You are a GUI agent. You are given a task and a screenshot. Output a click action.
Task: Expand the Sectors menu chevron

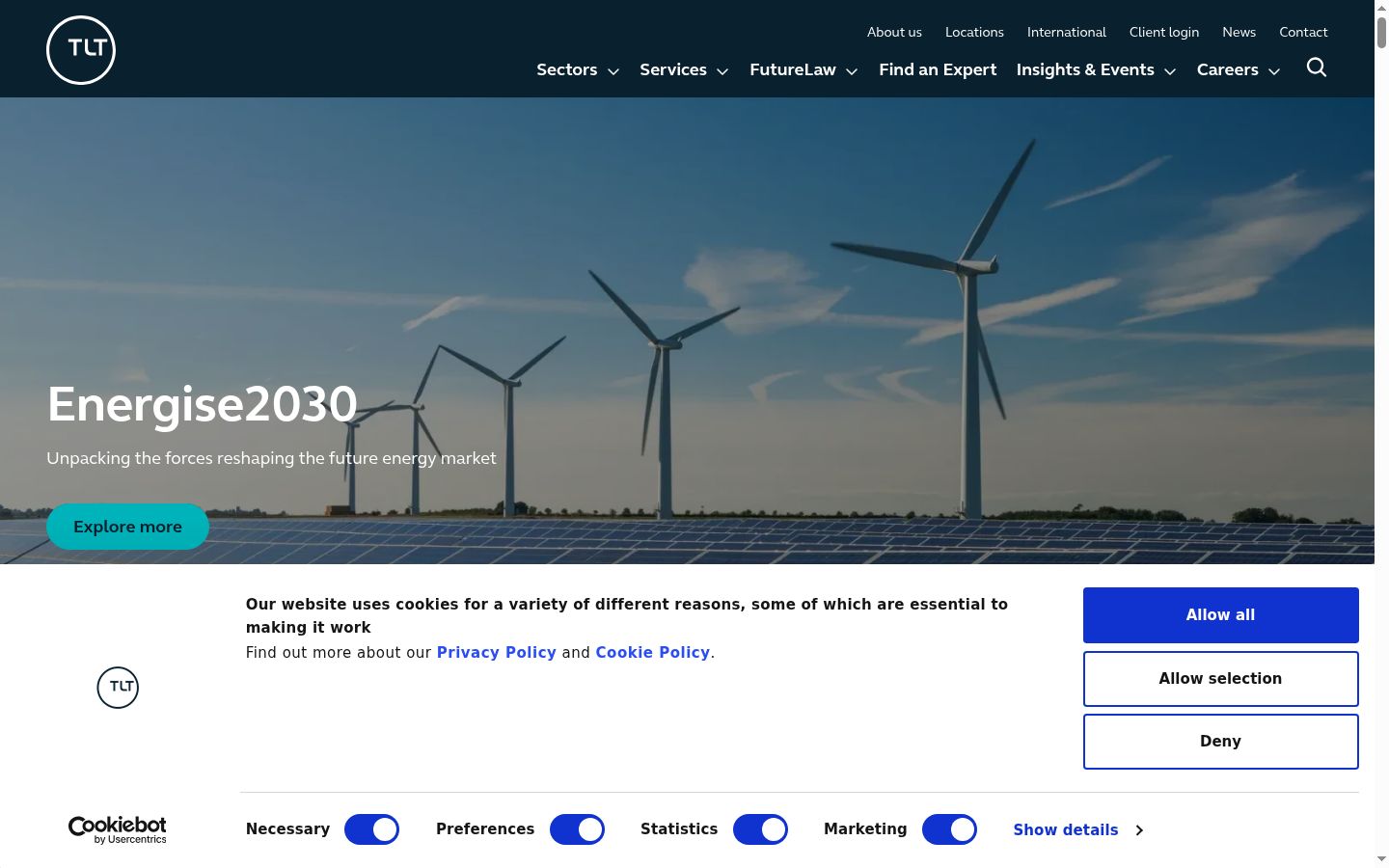613,71
